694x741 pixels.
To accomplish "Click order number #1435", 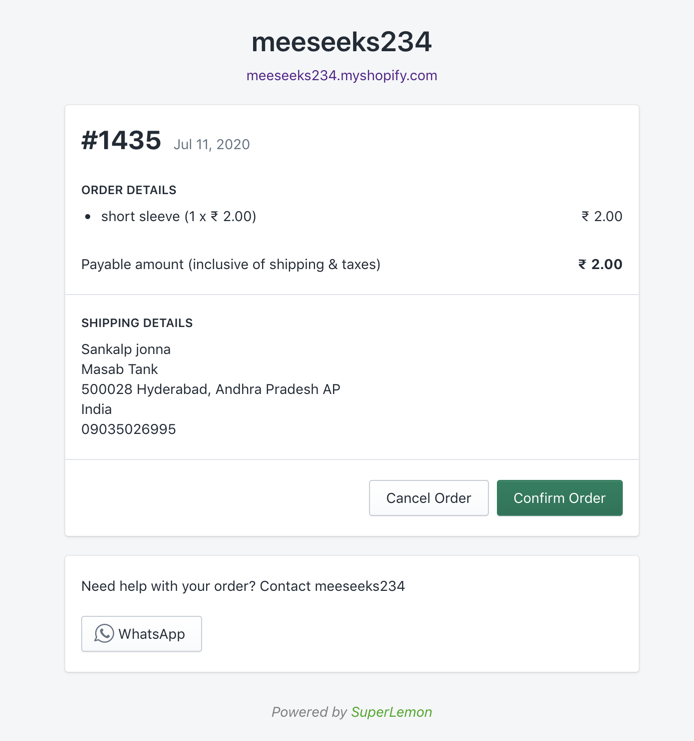I will pos(121,141).
